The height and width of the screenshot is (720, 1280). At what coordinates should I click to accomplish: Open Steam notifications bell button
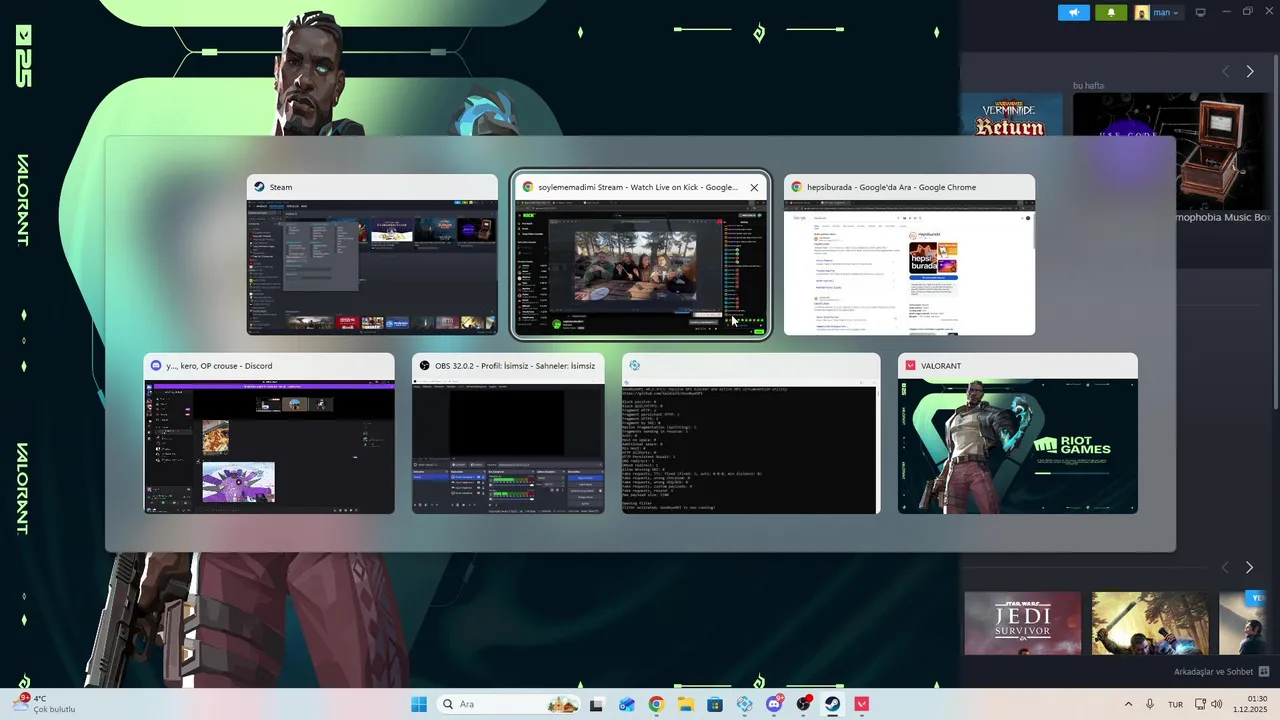tap(1111, 13)
